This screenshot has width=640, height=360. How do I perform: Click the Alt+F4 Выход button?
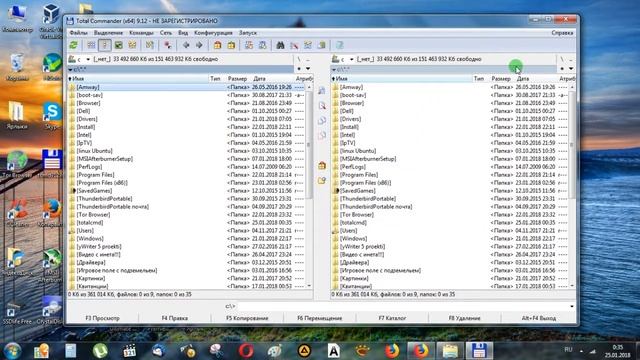tap(538, 318)
